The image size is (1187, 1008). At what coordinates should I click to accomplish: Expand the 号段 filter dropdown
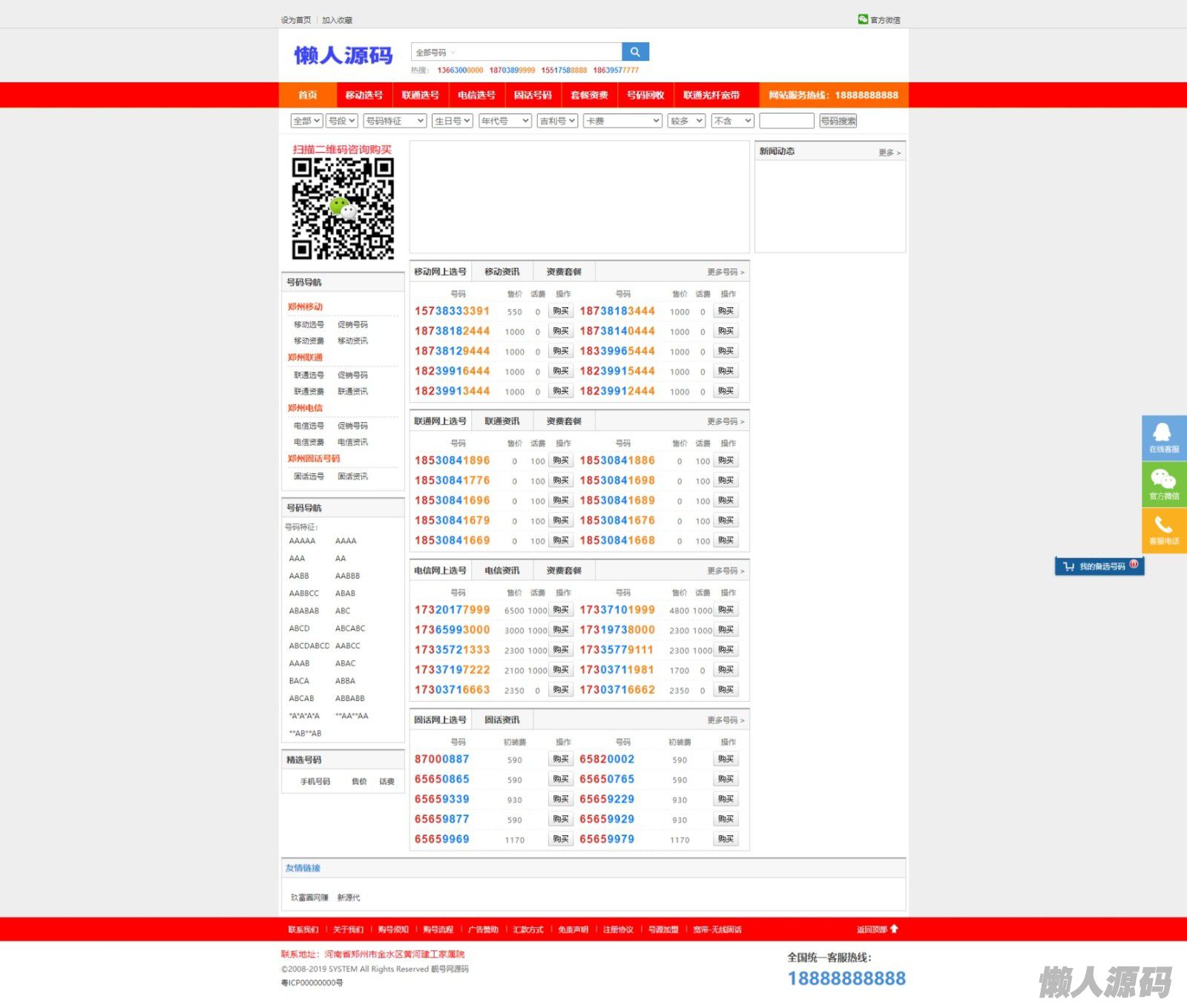[342, 121]
